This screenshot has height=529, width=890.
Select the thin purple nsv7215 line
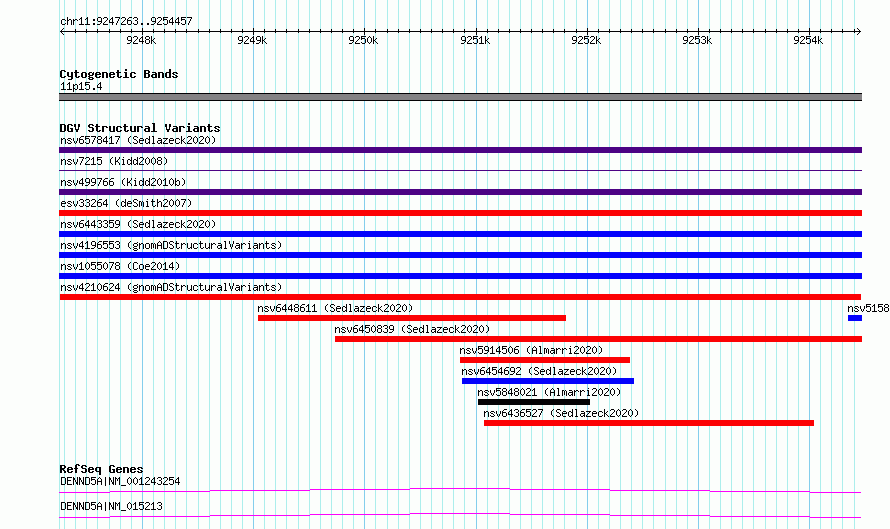(460, 170)
